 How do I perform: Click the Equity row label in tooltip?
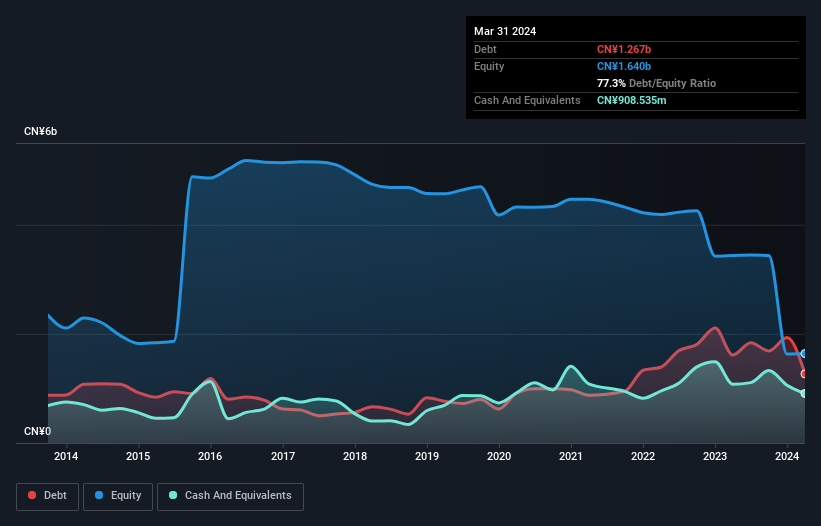(x=489, y=66)
